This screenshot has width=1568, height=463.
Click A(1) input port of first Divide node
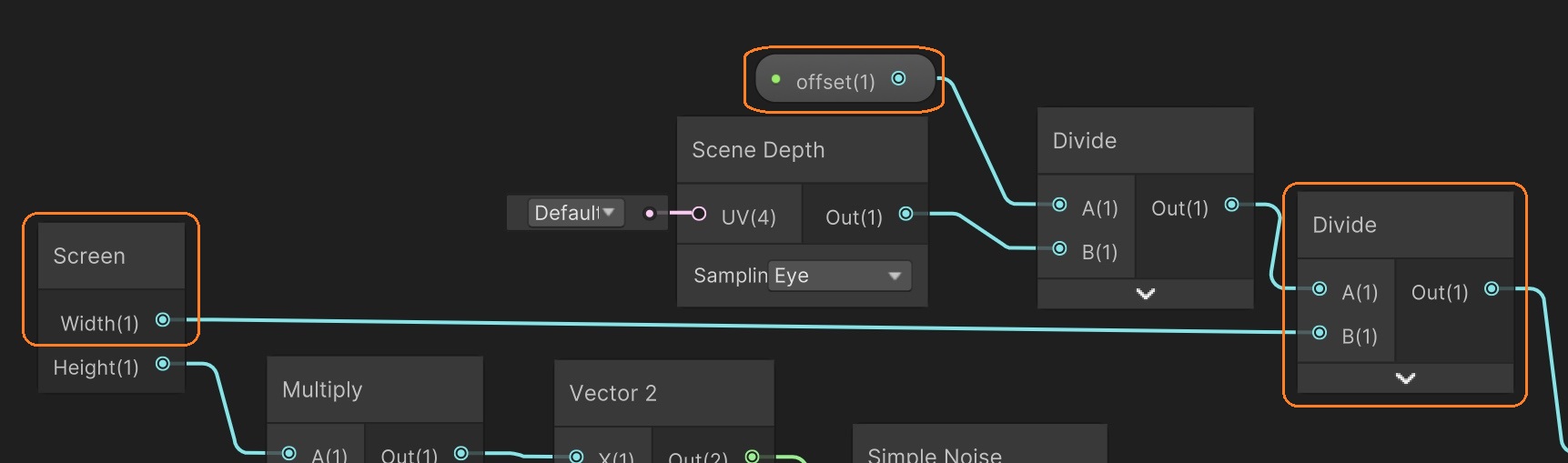(1059, 206)
